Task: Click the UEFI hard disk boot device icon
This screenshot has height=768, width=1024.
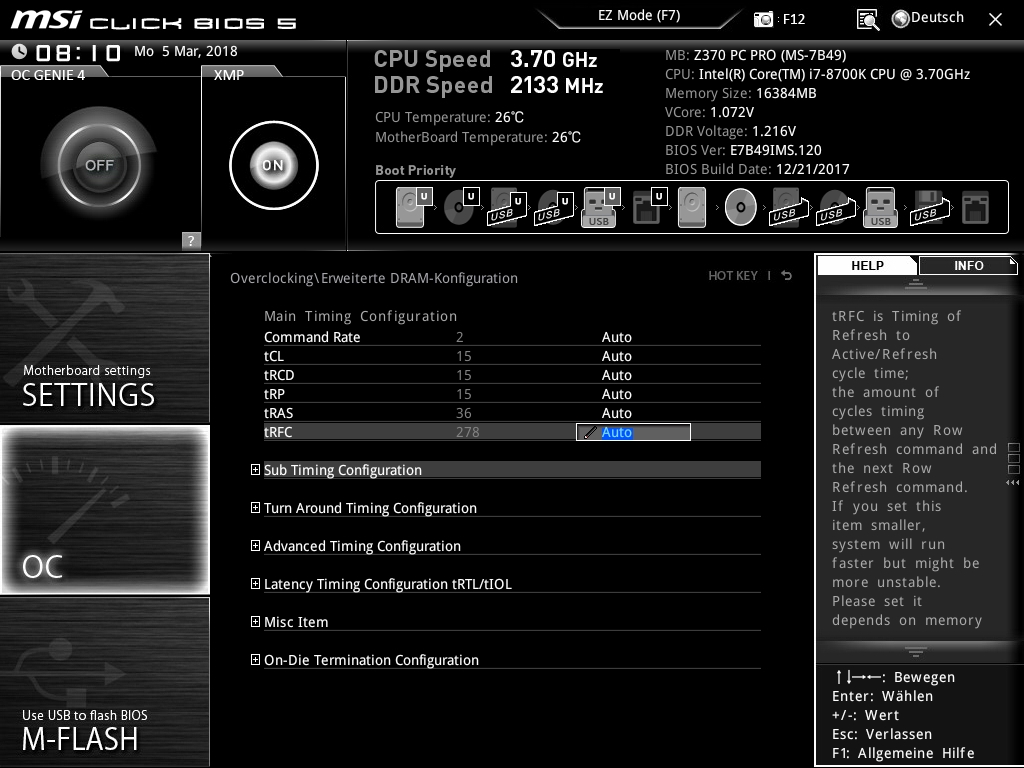Action: click(413, 207)
